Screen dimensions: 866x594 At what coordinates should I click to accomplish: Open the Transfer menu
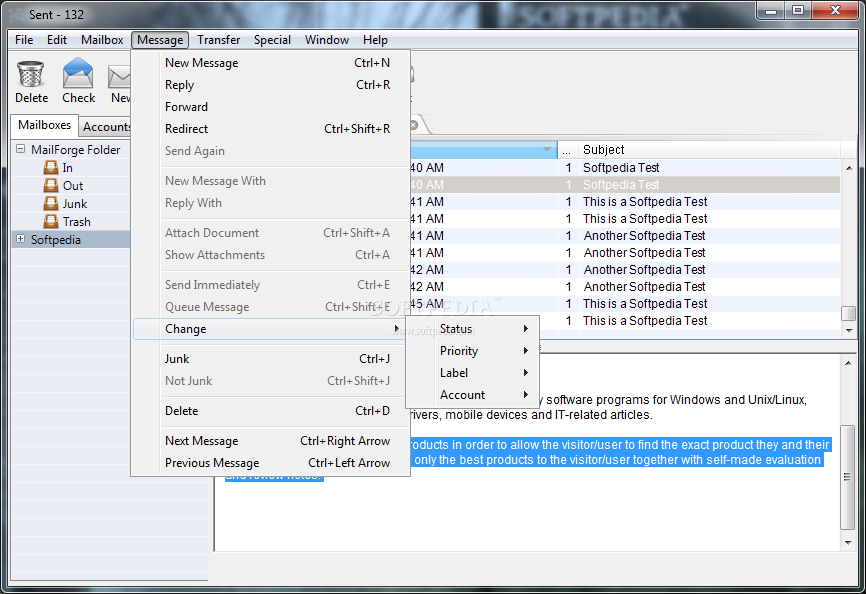(x=219, y=40)
